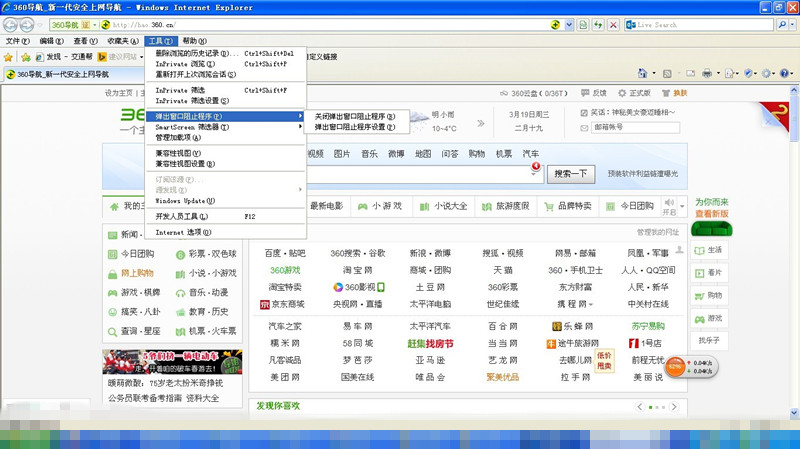
Task: Open 管理加载项 from Tools menu
Action: [225, 137]
